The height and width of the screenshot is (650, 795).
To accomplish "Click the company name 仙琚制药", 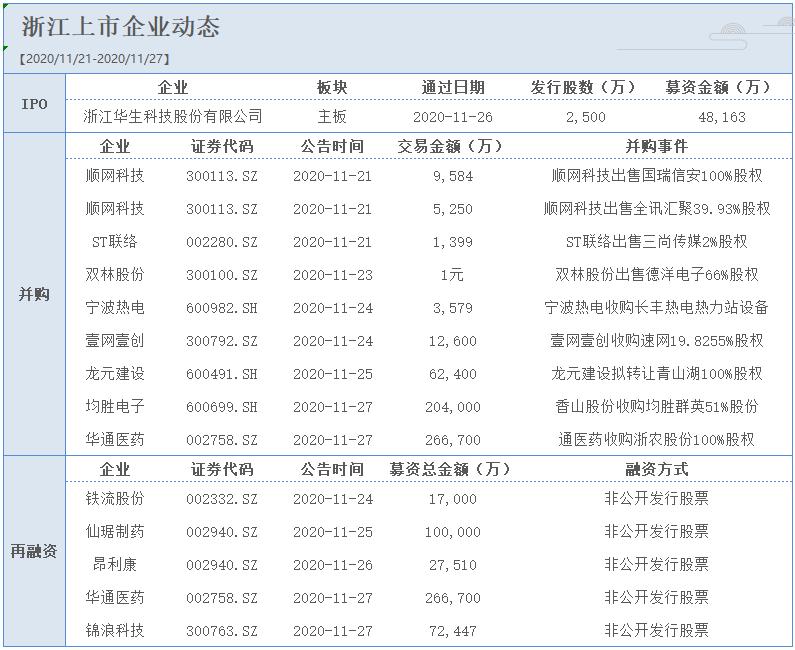I will (x=115, y=531).
